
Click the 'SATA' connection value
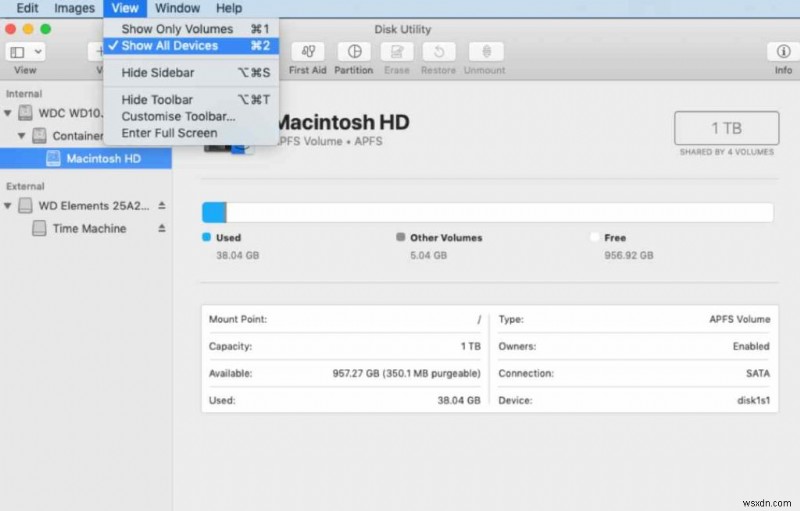point(758,373)
